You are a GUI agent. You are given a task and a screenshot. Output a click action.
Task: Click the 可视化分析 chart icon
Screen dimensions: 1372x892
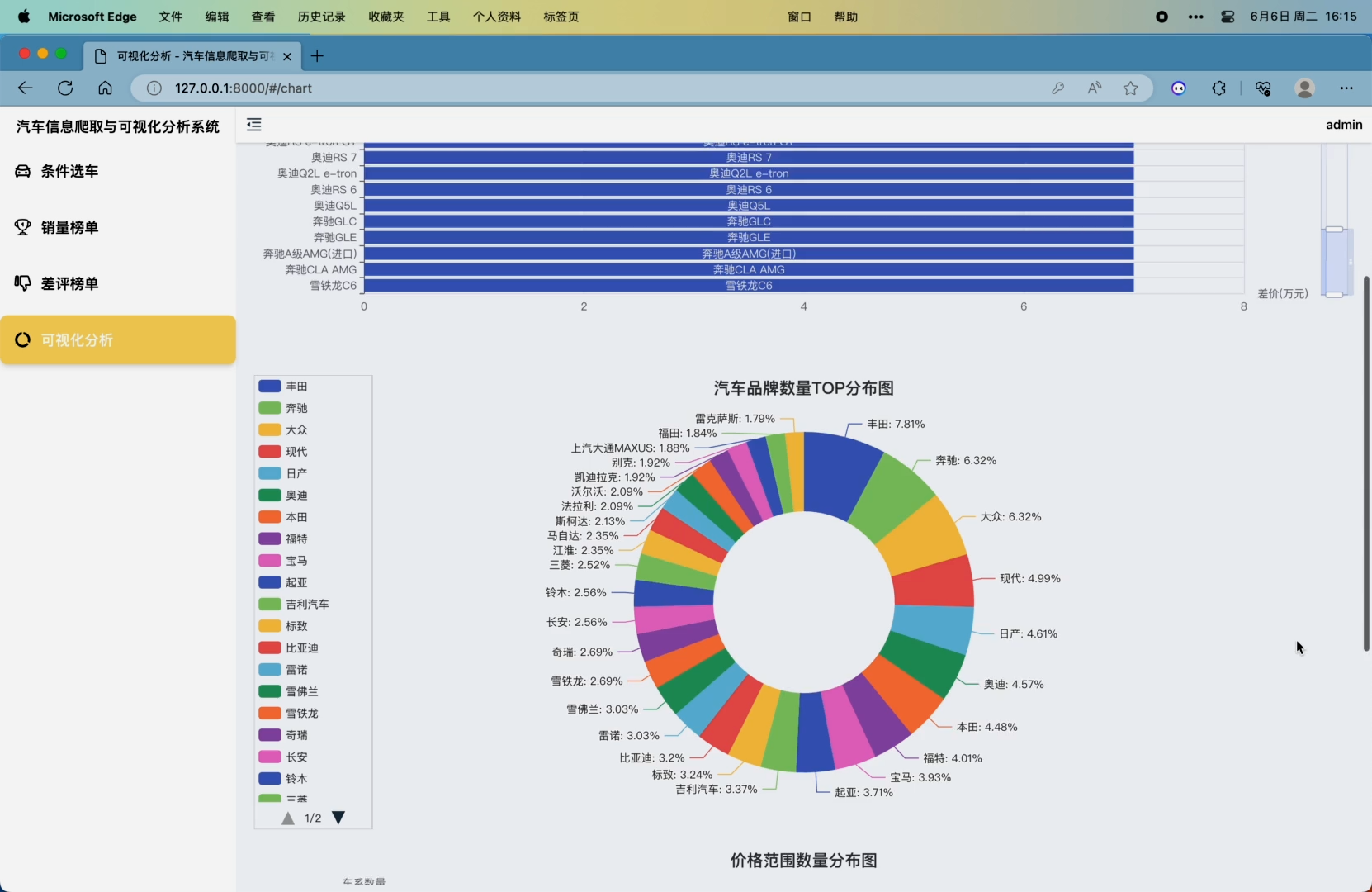23,339
